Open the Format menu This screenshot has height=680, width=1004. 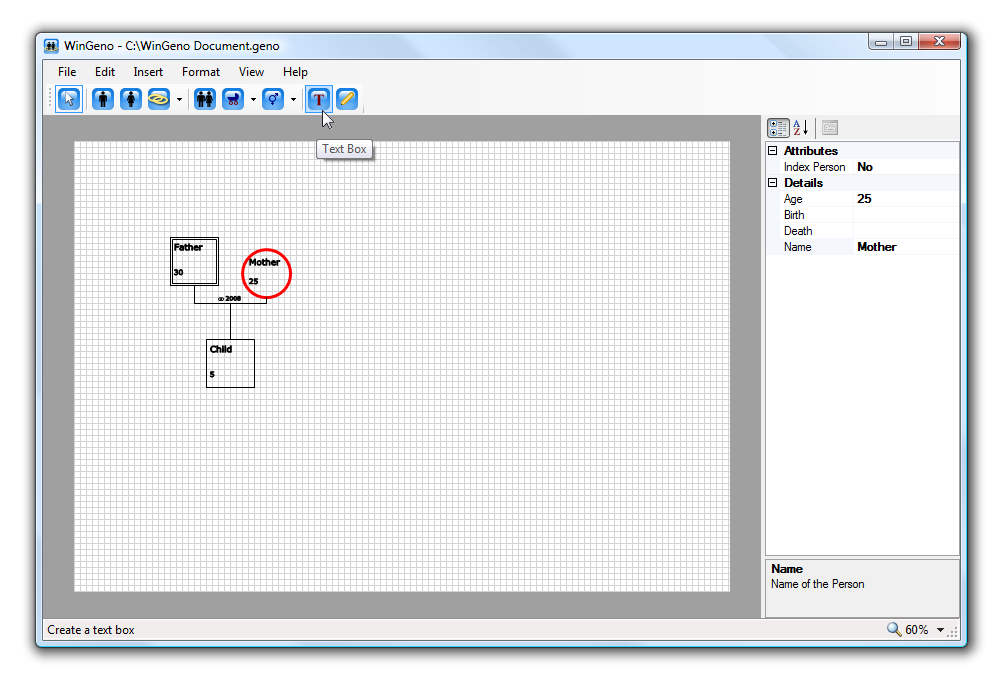201,72
